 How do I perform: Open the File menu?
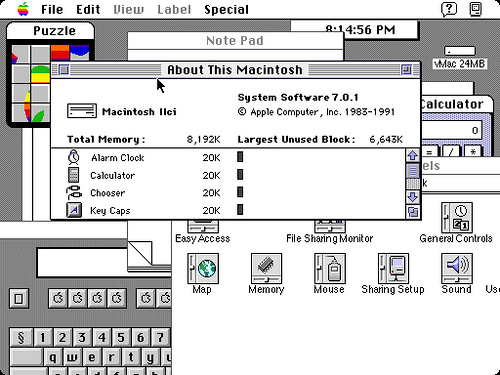[x=52, y=9]
